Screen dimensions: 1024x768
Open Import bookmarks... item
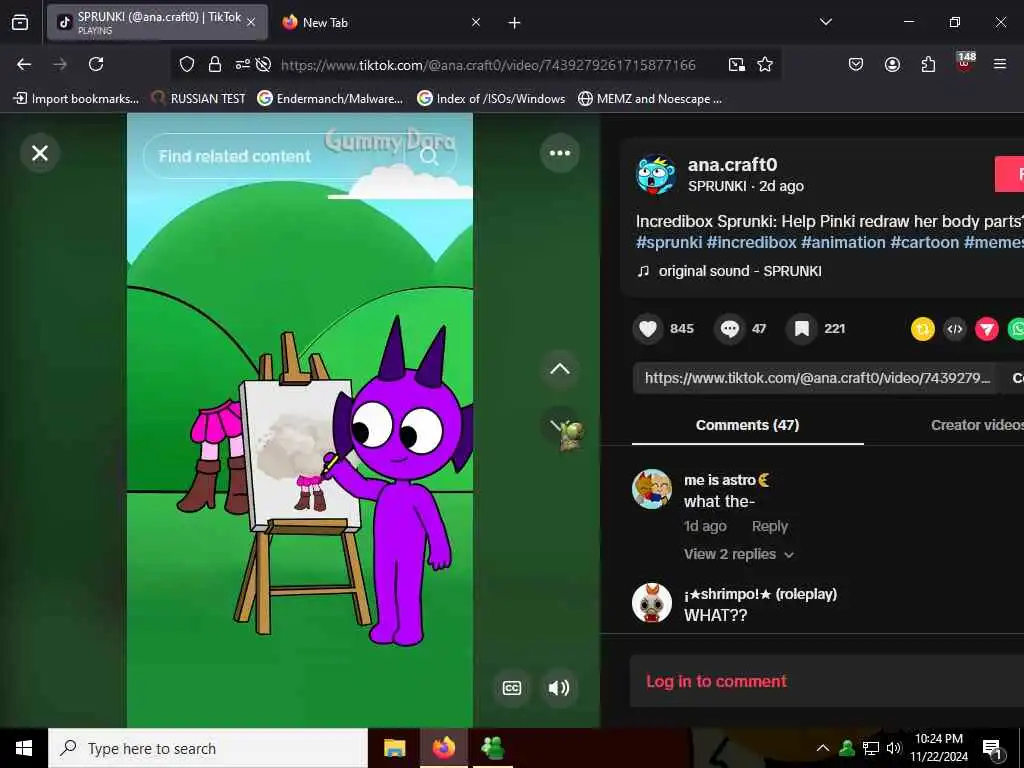pyautogui.click(x=76, y=99)
